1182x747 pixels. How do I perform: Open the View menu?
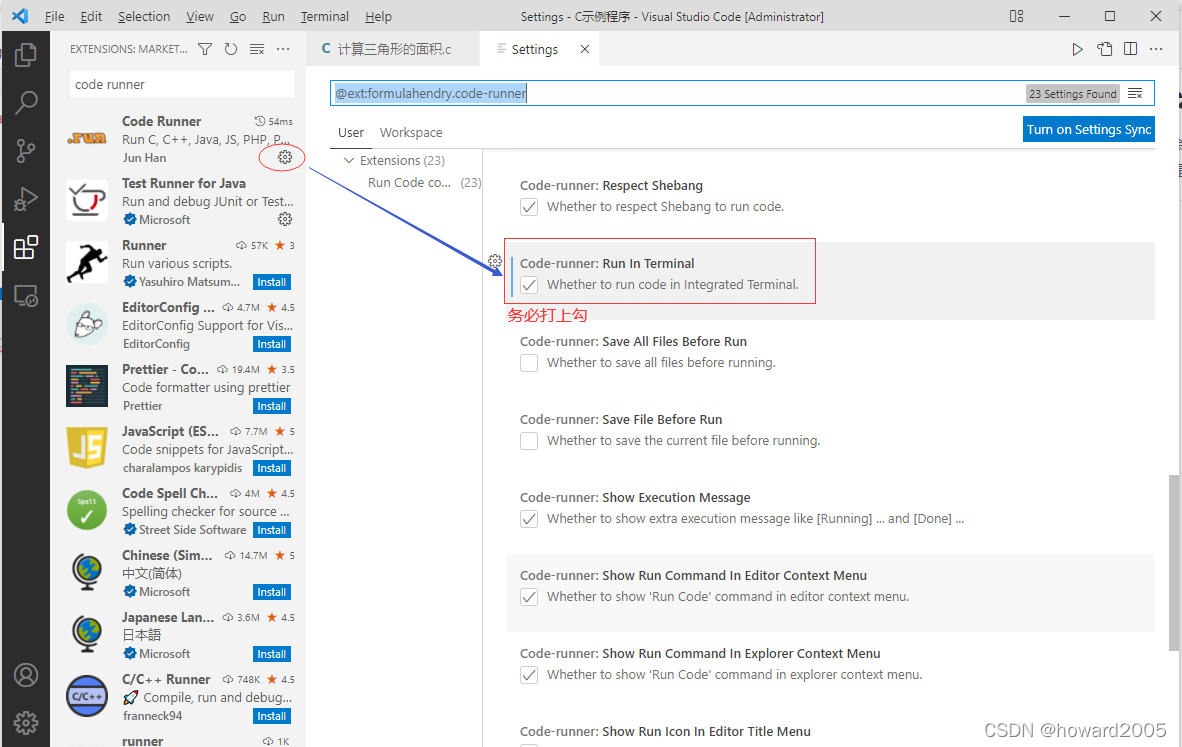(x=200, y=17)
